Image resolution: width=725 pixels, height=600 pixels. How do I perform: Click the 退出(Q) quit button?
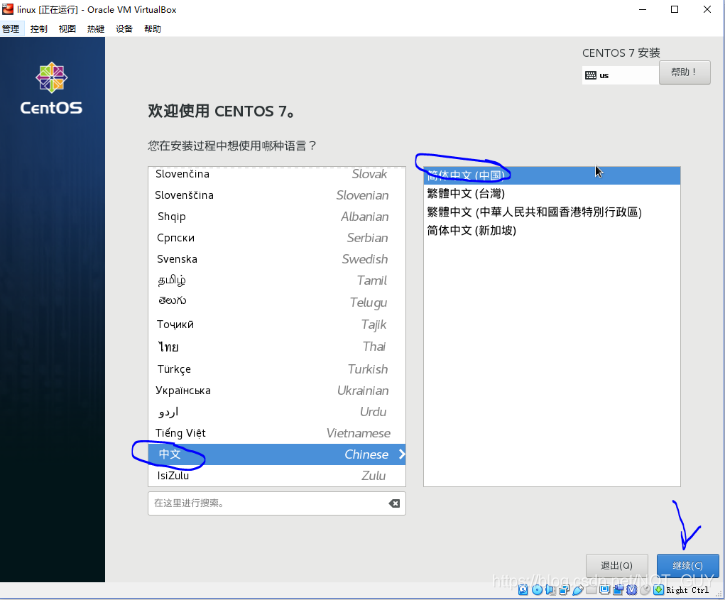(x=616, y=565)
